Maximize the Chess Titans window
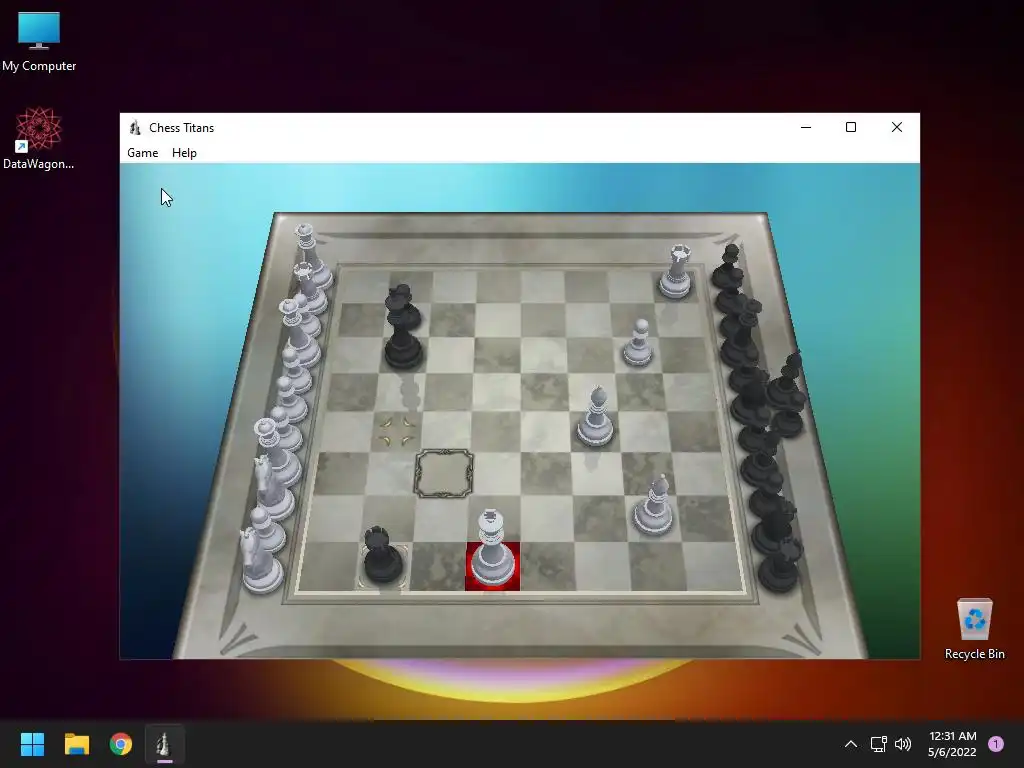The width and height of the screenshot is (1024, 768). coord(851,127)
